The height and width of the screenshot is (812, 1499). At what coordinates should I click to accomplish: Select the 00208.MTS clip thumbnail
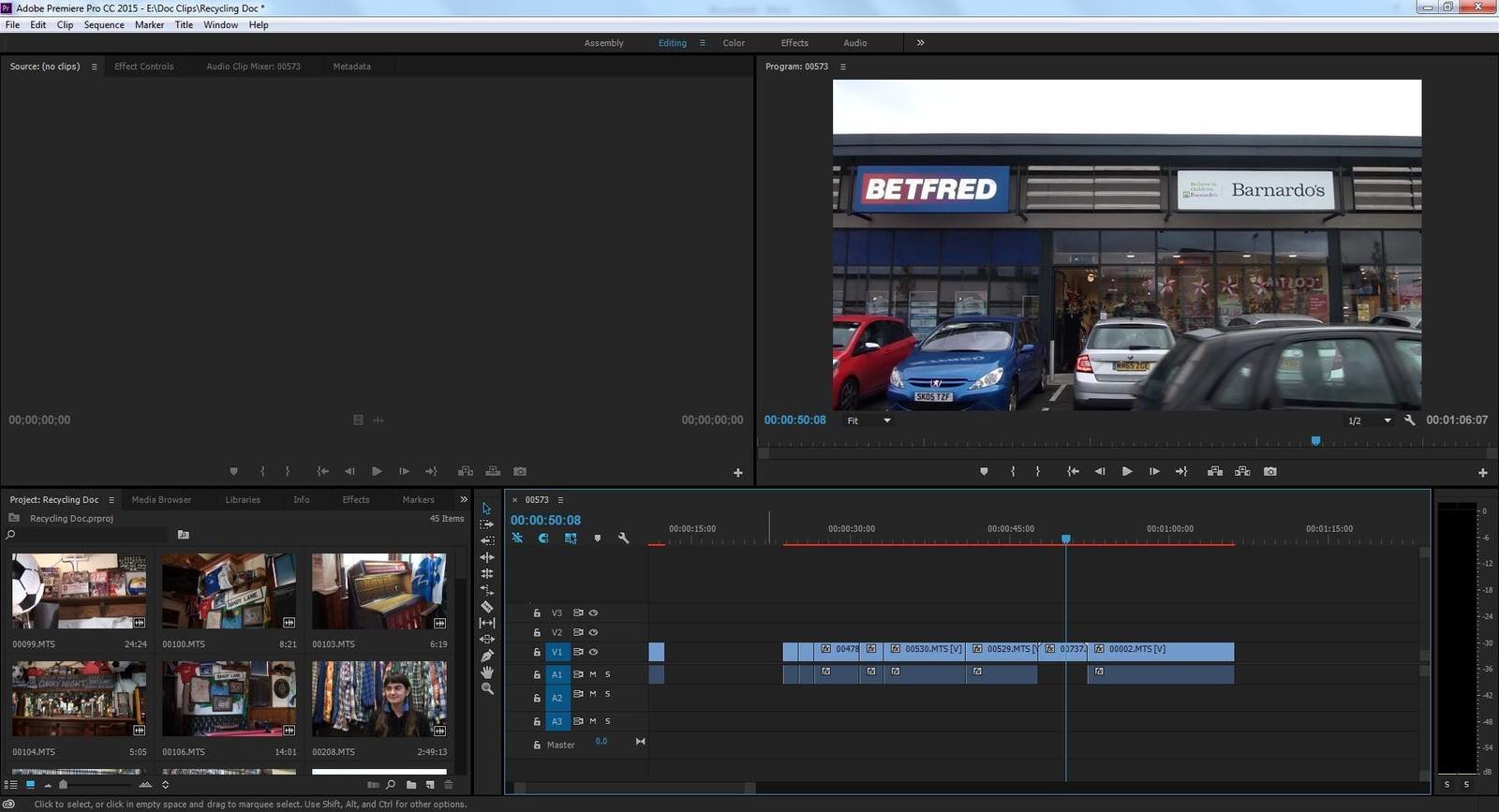[x=378, y=699]
